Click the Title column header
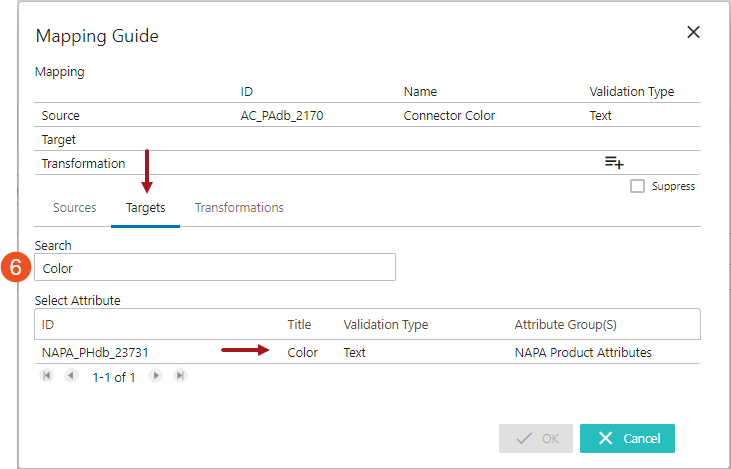 [x=299, y=325]
